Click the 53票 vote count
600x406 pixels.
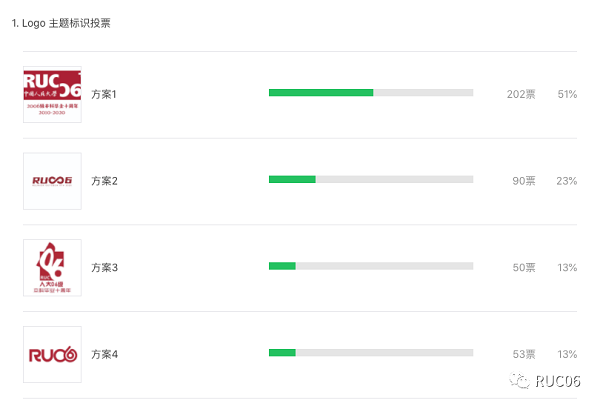[523, 354]
